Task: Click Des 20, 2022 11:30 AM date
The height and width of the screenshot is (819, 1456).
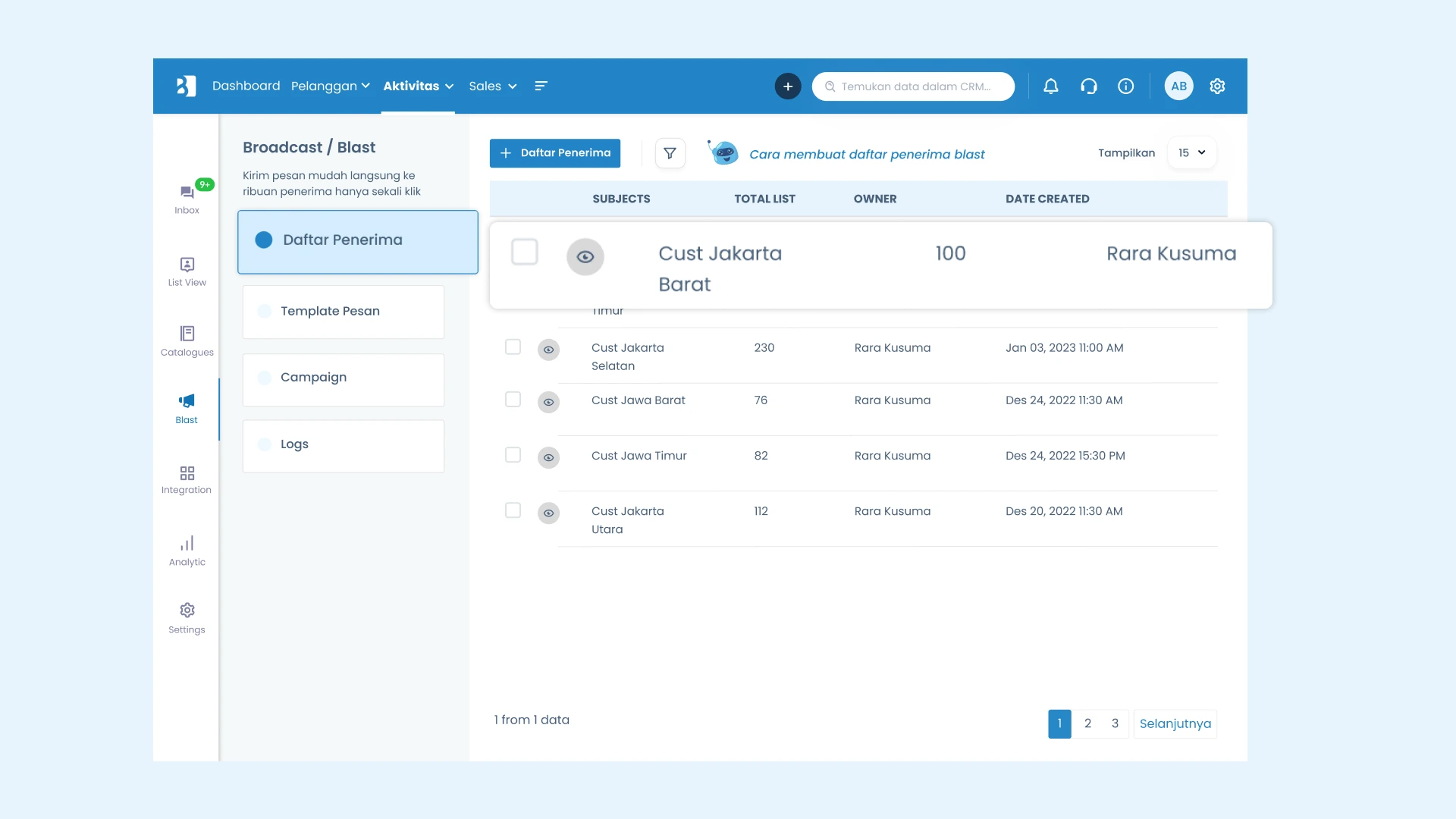Action: 1064,512
